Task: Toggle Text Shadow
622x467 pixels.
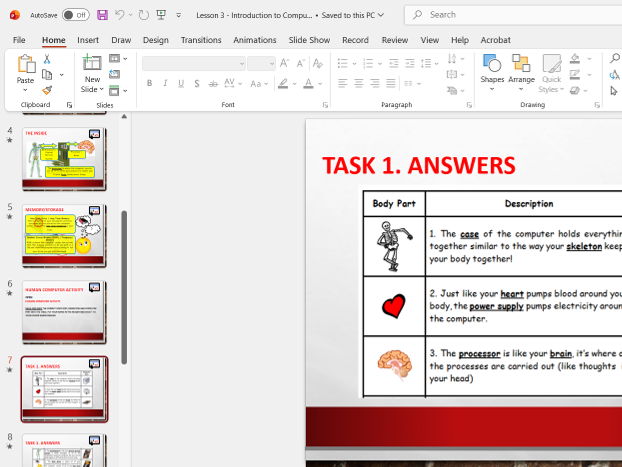Action: [x=197, y=83]
